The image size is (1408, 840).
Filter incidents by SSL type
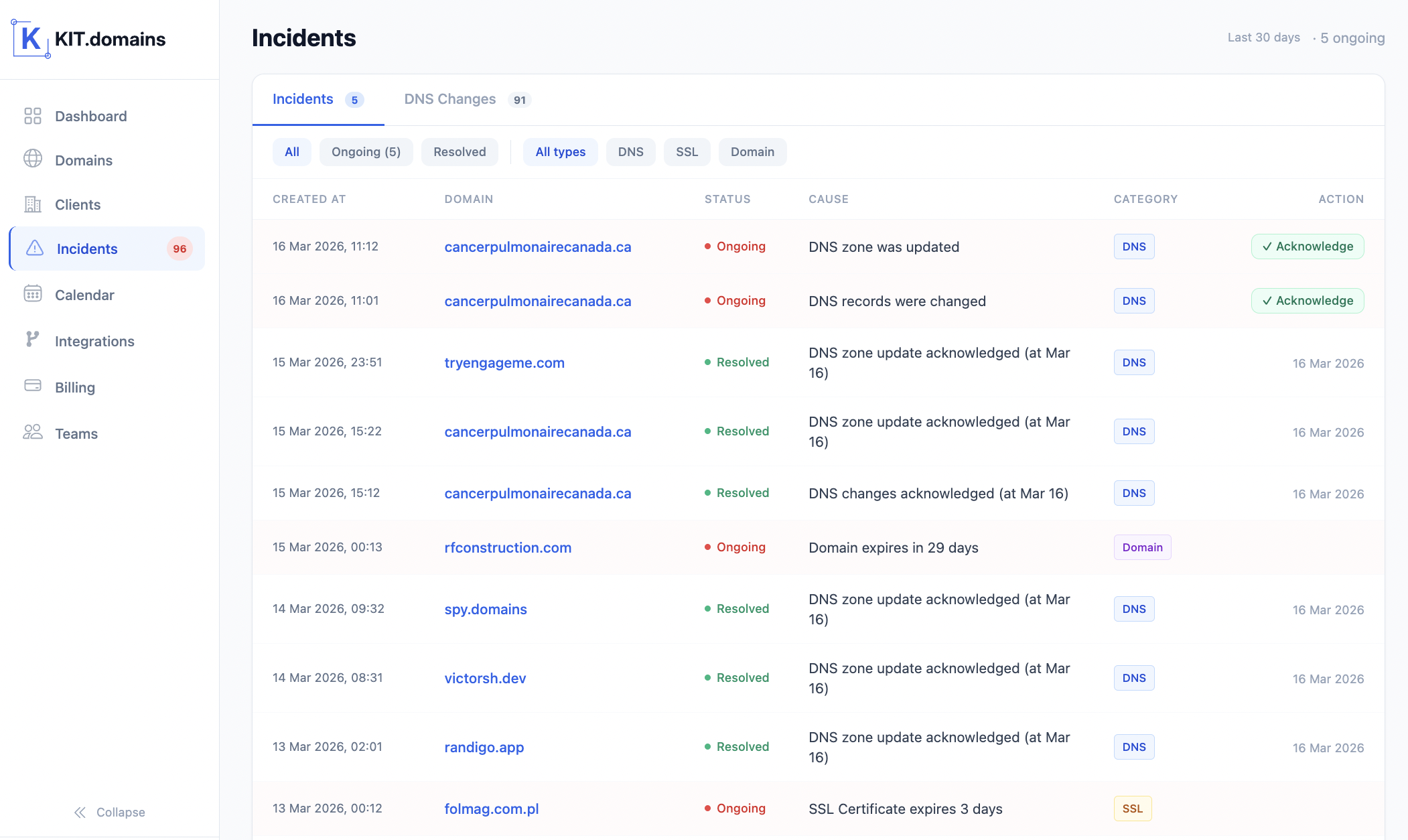click(687, 152)
